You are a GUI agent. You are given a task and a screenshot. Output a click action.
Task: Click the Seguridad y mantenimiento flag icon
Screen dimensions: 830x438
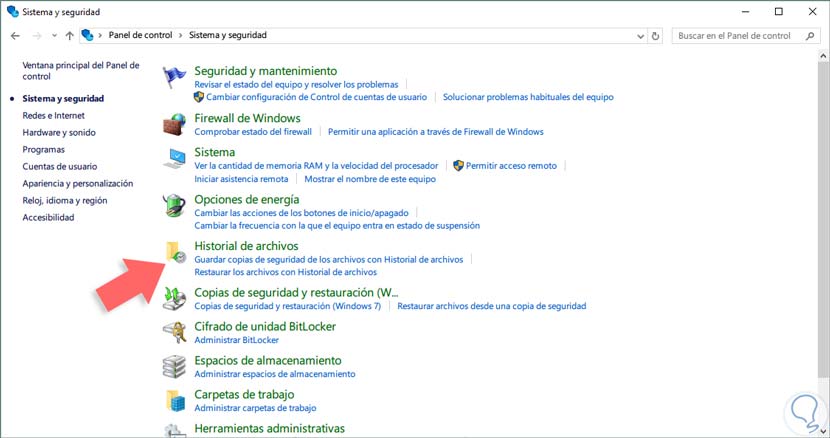tap(174, 77)
